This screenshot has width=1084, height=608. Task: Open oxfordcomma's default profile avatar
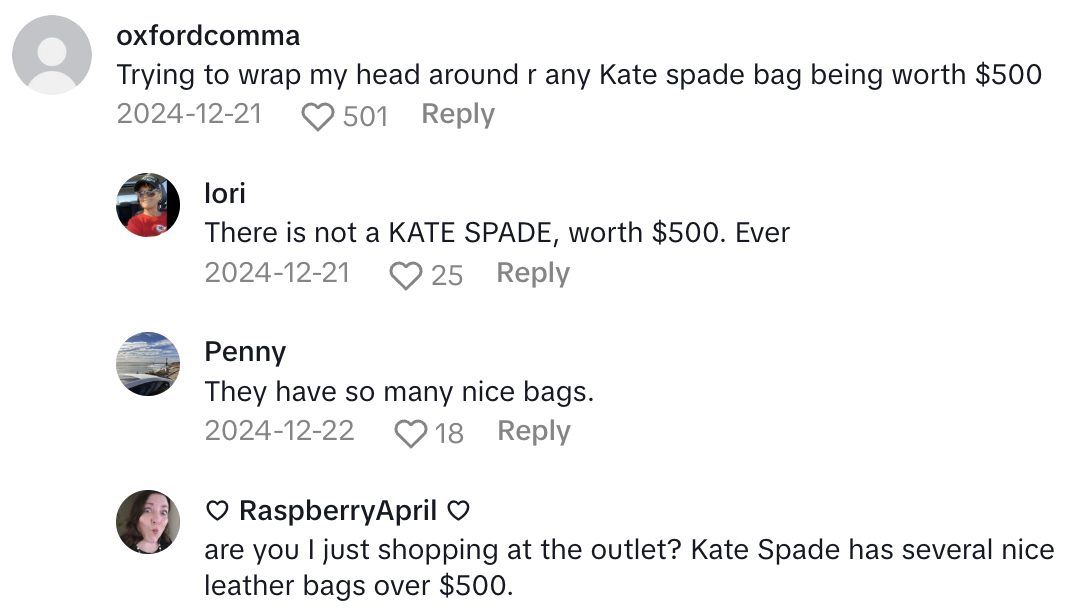click(x=52, y=55)
